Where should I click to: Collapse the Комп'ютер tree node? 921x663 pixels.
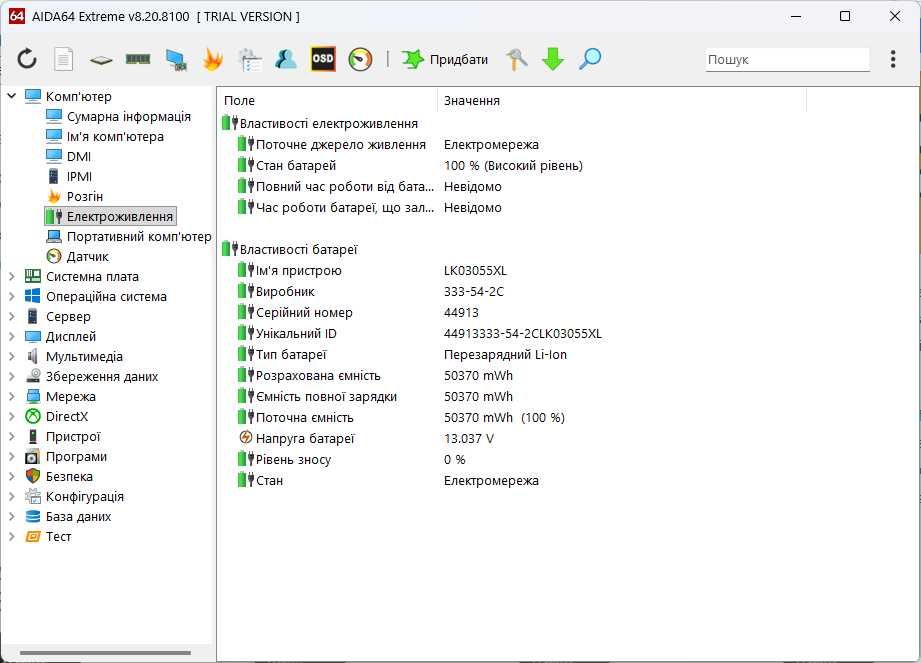coord(12,96)
